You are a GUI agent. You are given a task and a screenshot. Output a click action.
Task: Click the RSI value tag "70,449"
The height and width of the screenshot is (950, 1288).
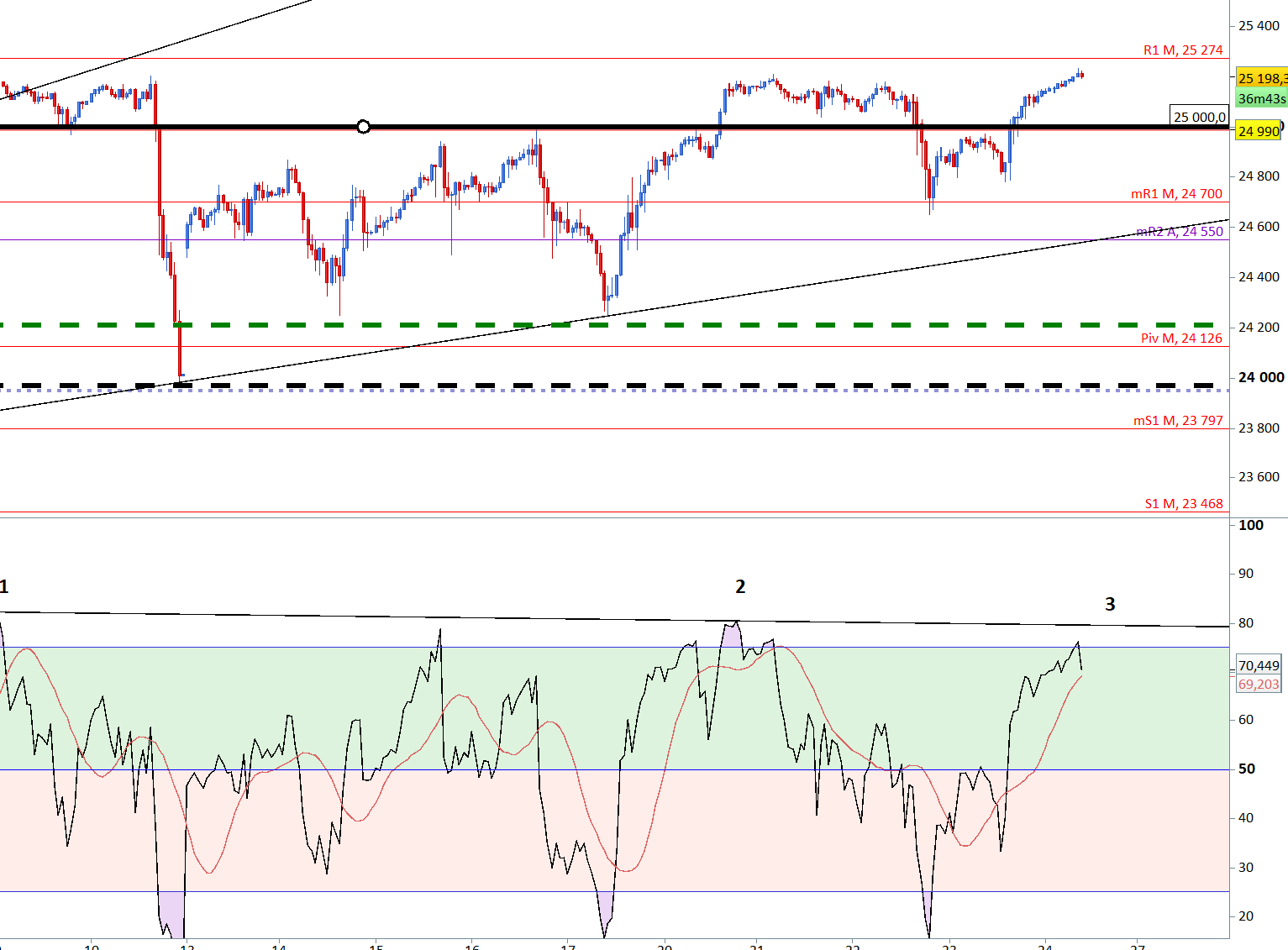(1259, 665)
